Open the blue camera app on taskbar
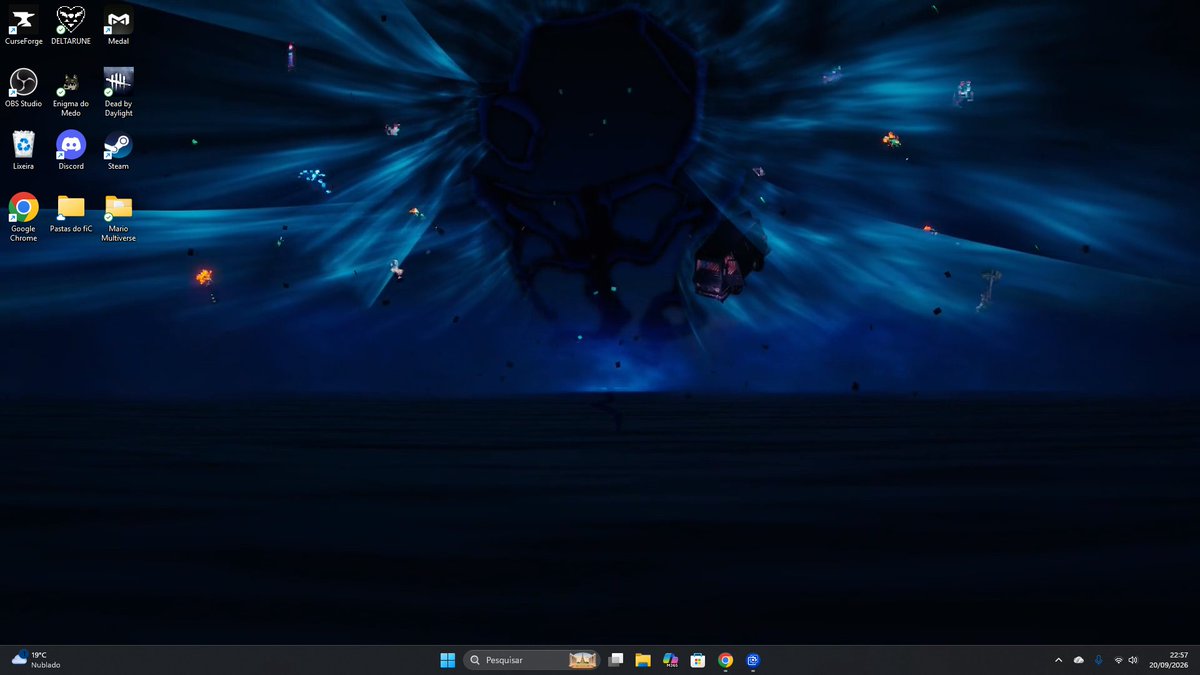Image resolution: width=1200 pixels, height=675 pixels. [753, 660]
